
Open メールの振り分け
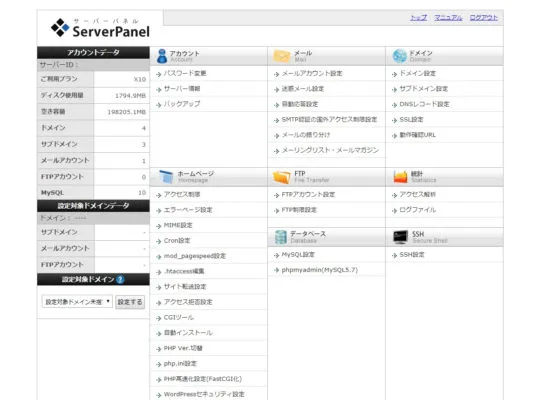tap(305, 135)
